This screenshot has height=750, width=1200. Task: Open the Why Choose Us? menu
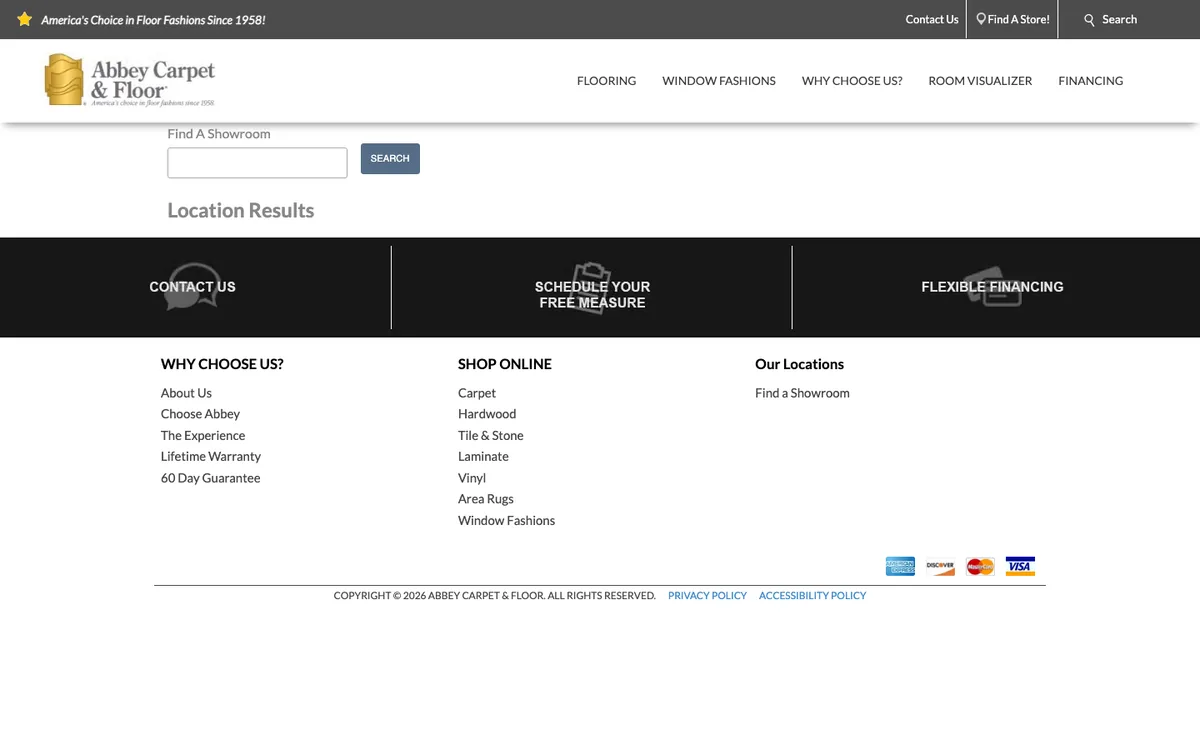point(852,81)
